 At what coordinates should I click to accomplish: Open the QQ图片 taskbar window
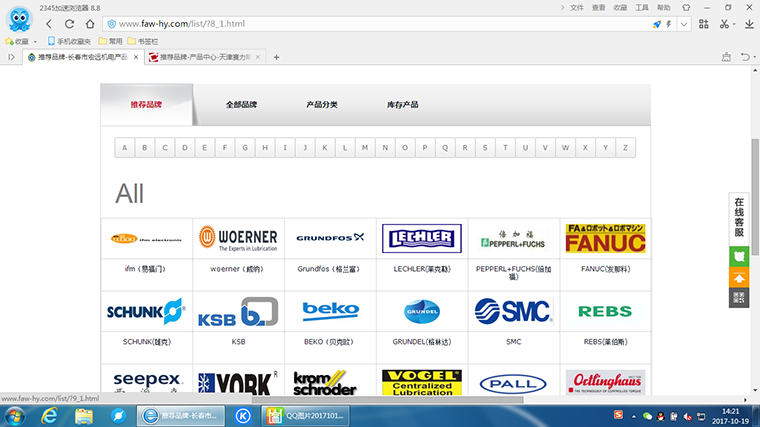click(305, 416)
